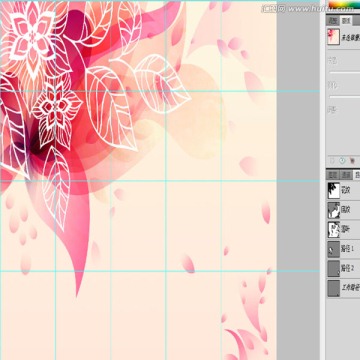Viewport: 360px width, 360px height.
Task: Click the density slider in masks panel
Action: (345, 72)
